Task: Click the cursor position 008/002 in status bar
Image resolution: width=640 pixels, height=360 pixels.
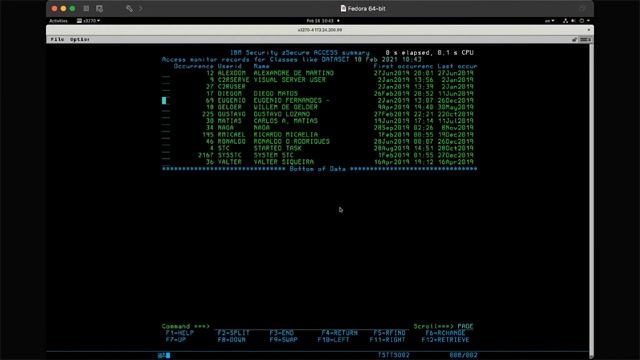Action: click(463, 355)
